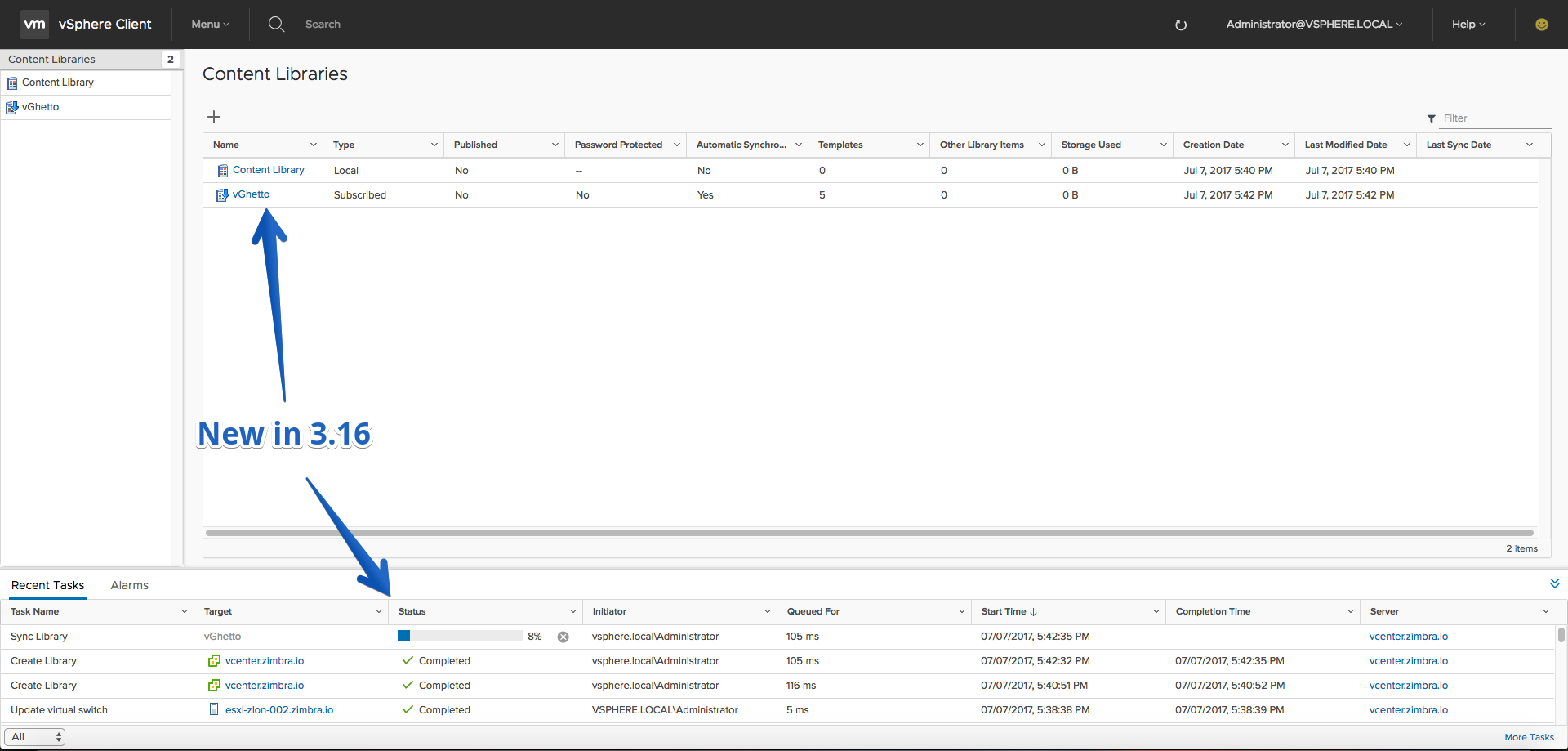Click the refresh icon in top bar
This screenshot has width=1568, height=751.
[x=1180, y=25]
